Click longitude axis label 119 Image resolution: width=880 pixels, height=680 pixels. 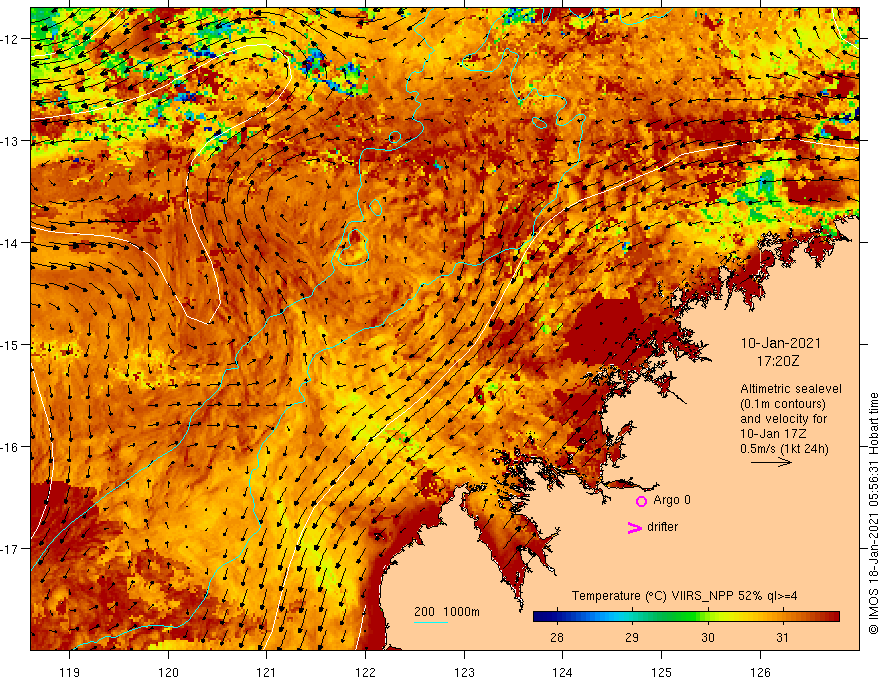point(70,672)
